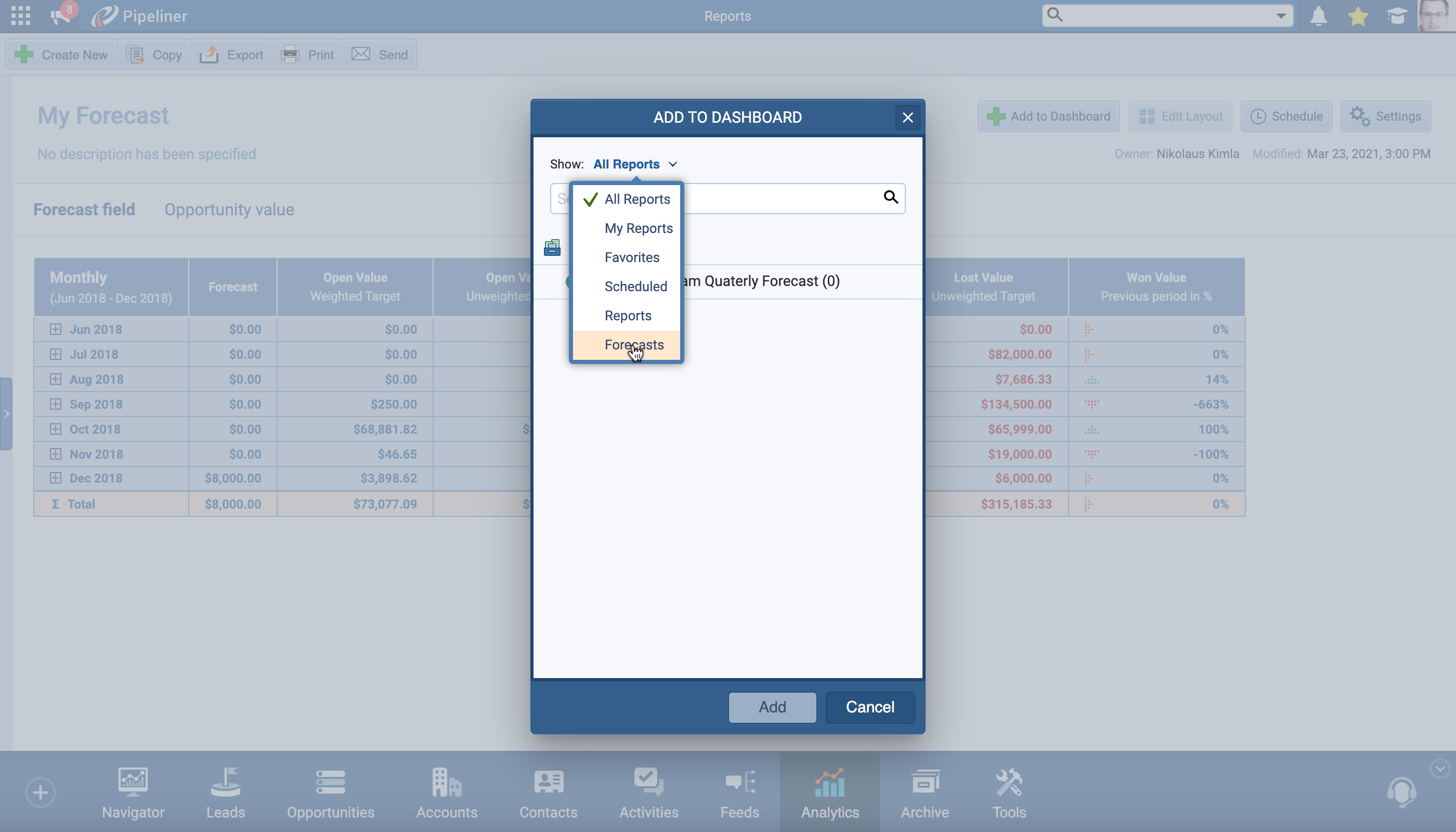Choose the Reports filter option
The height and width of the screenshot is (832, 1456).
point(628,315)
